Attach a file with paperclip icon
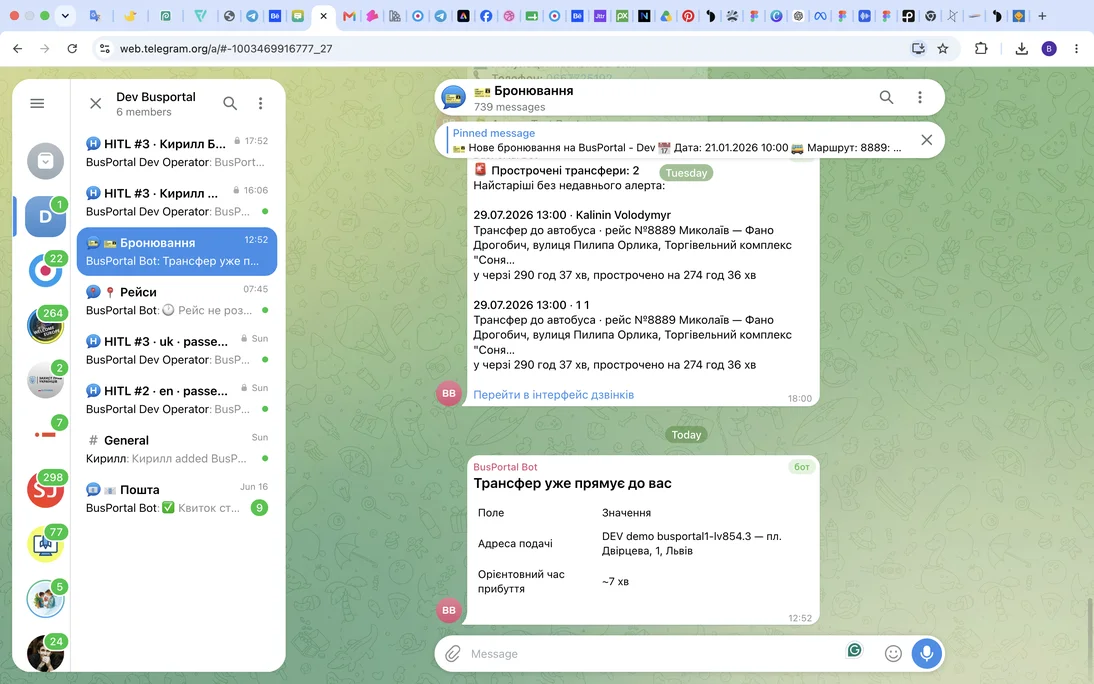 pyautogui.click(x=453, y=653)
